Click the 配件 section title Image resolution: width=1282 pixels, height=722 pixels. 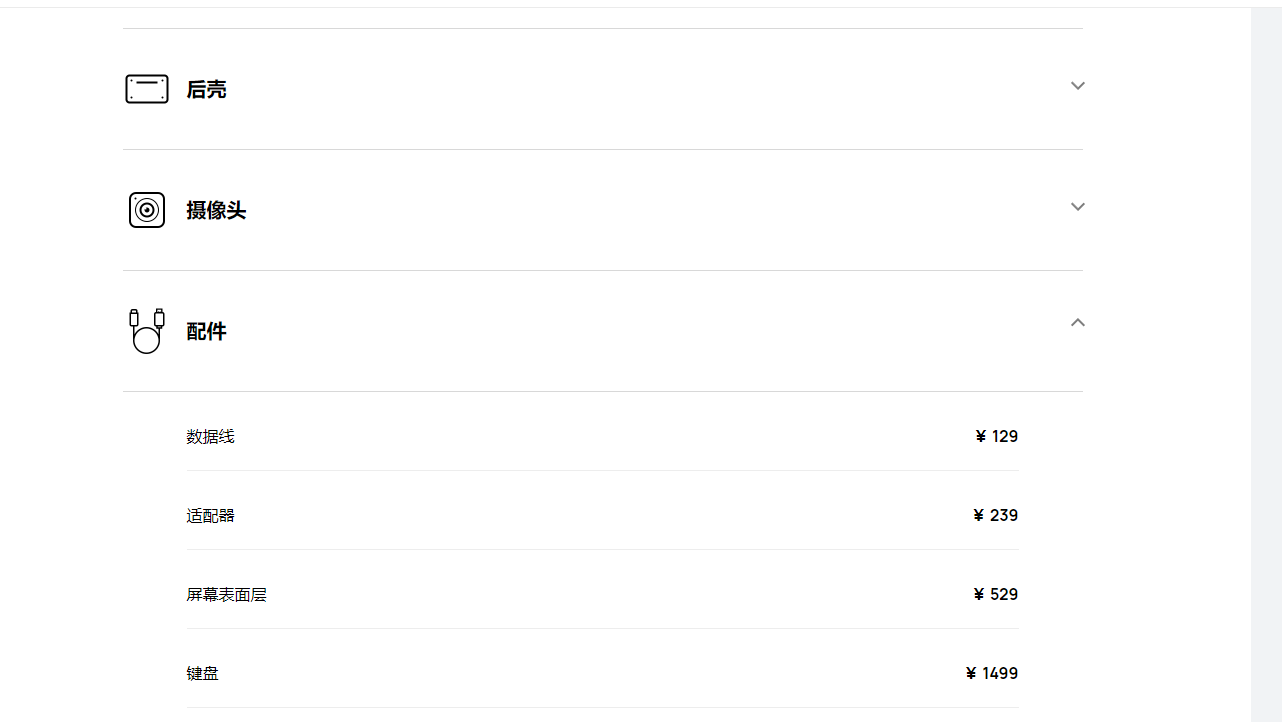[x=206, y=332]
